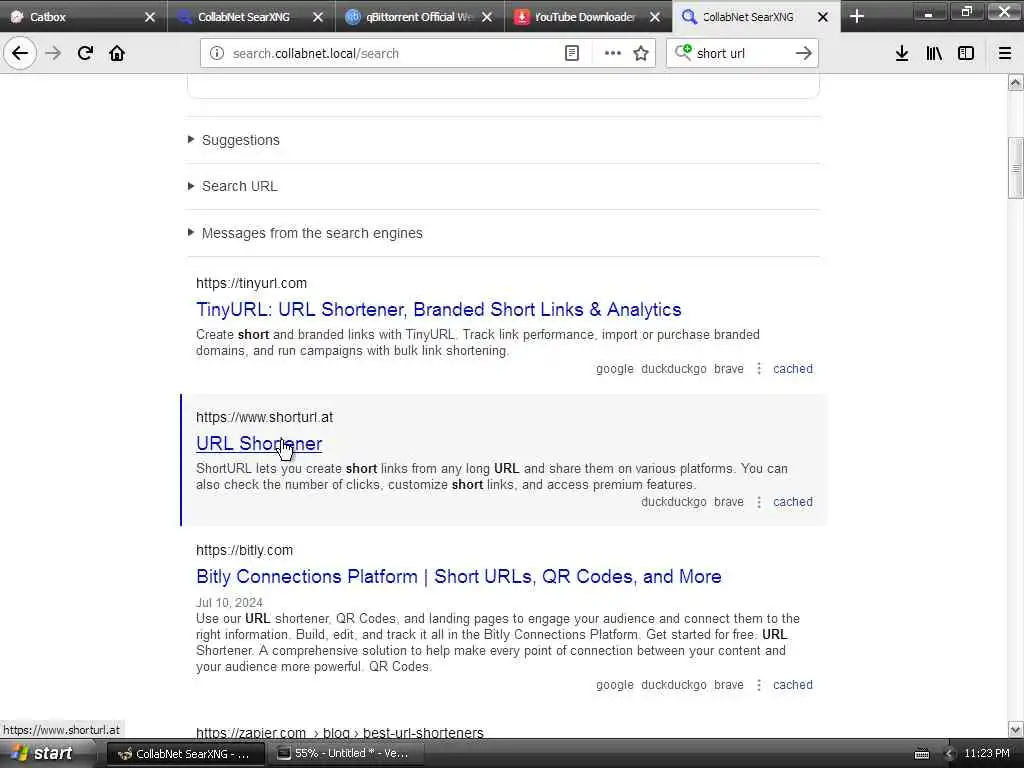1024x768 pixels.
Task: Open cached version of shorturl.at result
Action: (793, 502)
